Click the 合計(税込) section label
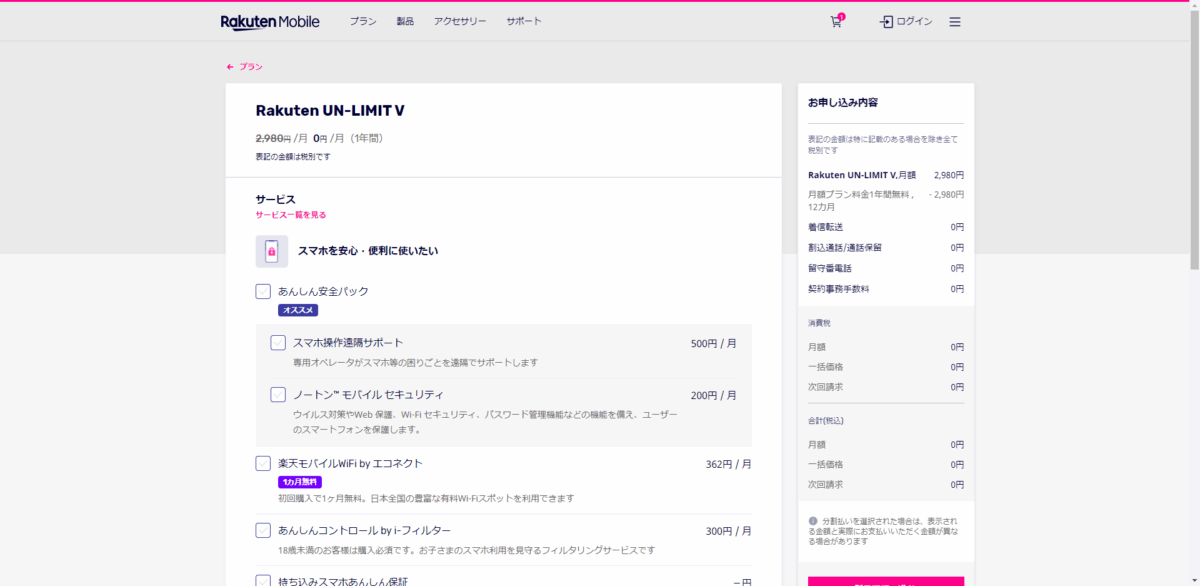1200x586 pixels. click(x=826, y=420)
